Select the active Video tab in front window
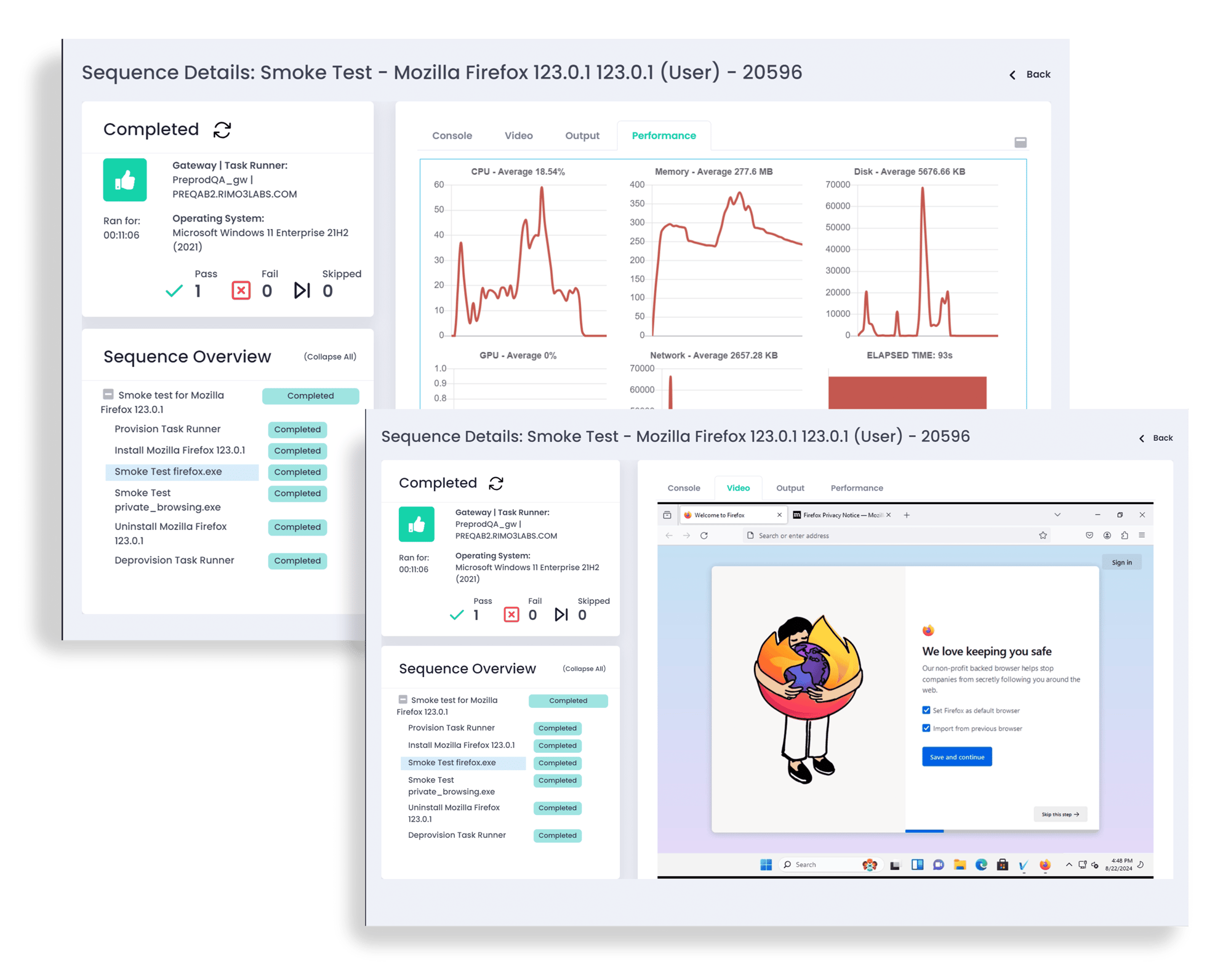This screenshot has height=980, width=1231. coord(738,488)
